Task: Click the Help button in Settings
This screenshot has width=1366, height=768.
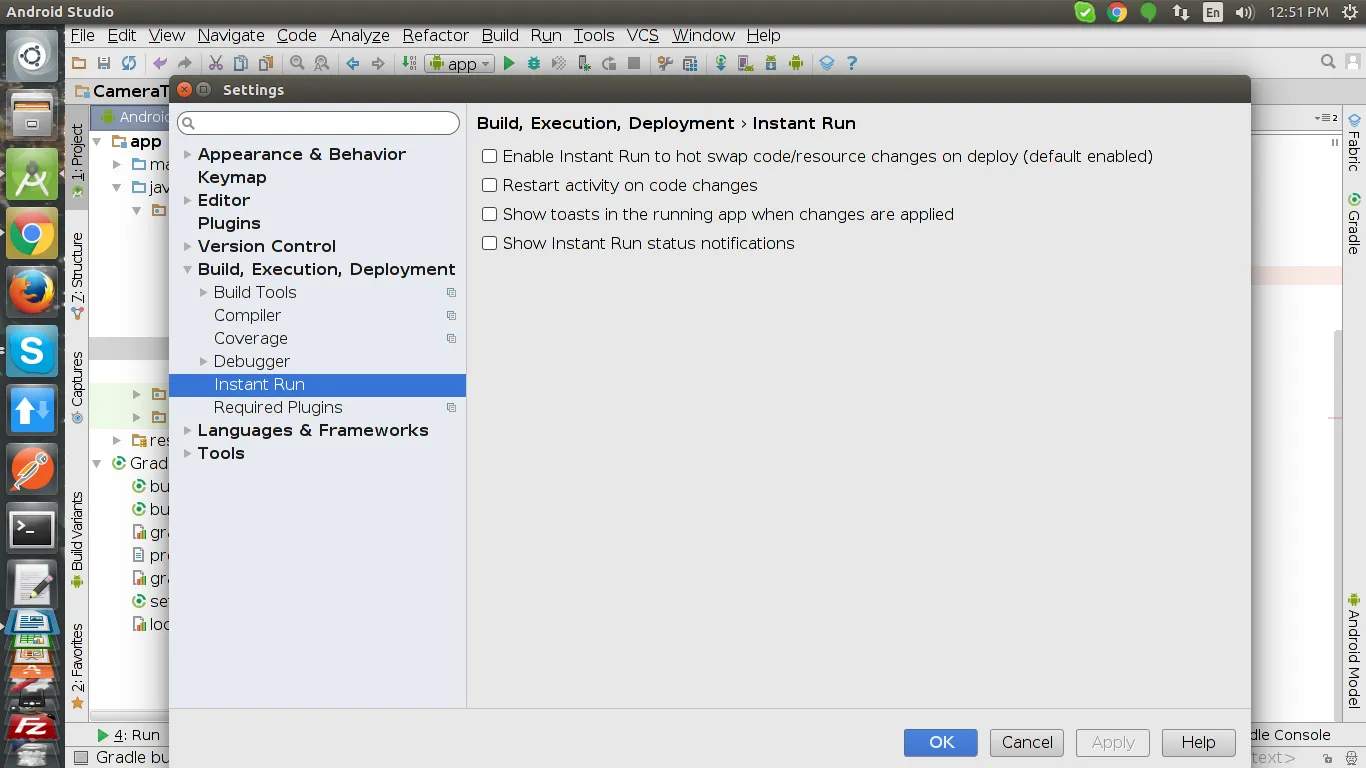Action: tap(1198, 742)
